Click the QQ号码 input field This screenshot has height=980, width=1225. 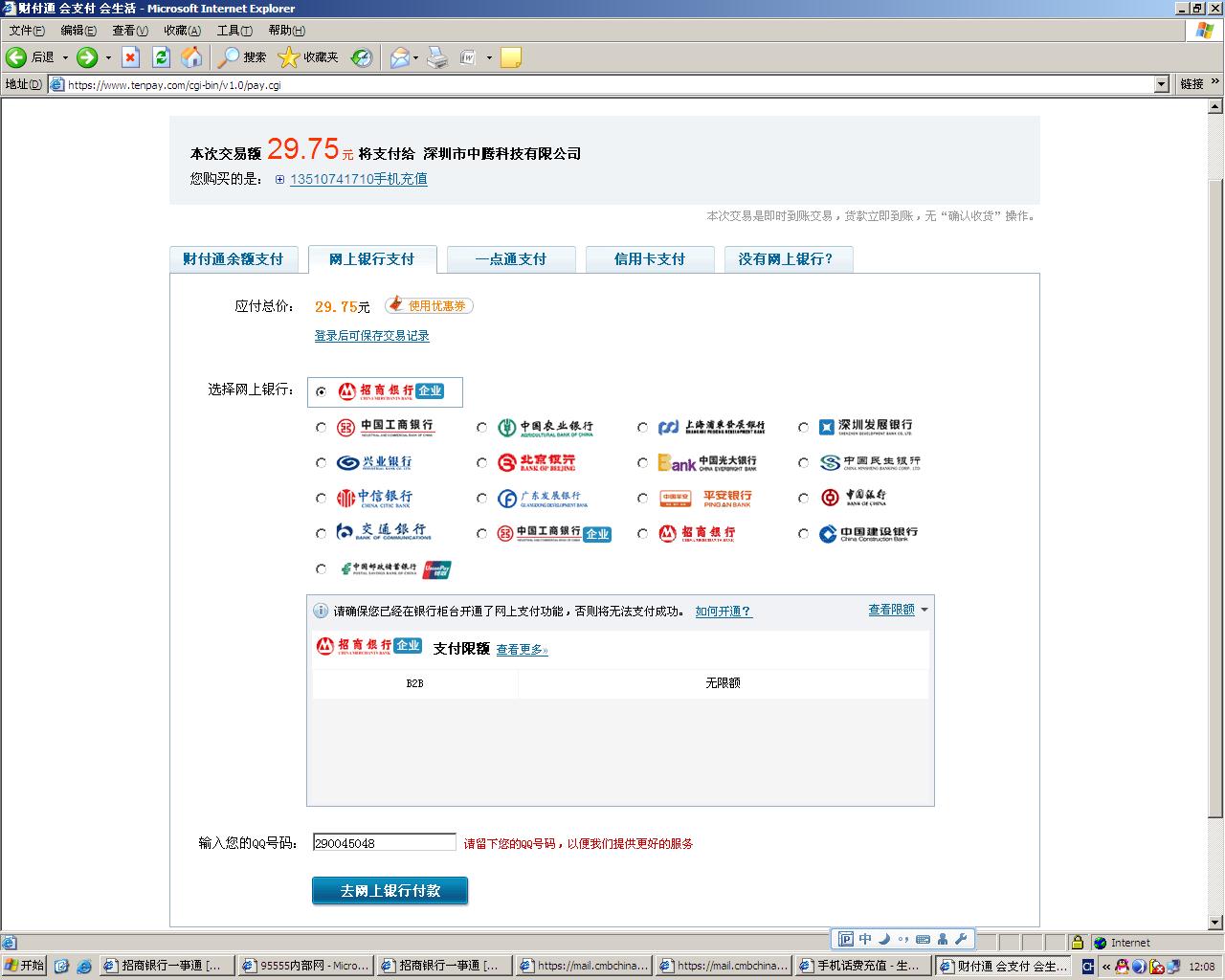tap(384, 843)
